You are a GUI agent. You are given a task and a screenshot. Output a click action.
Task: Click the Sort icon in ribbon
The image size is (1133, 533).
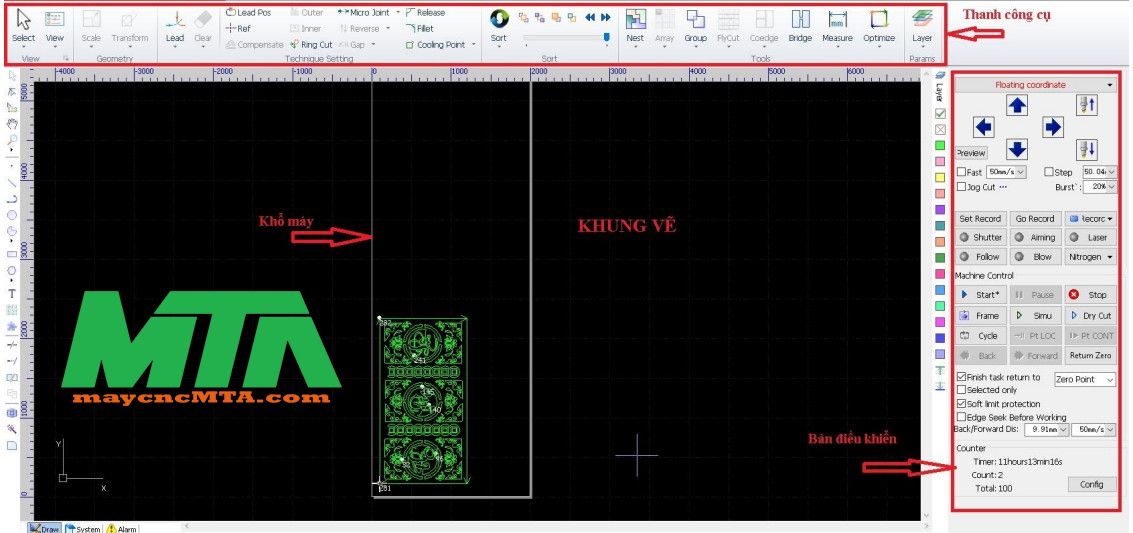(499, 21)
